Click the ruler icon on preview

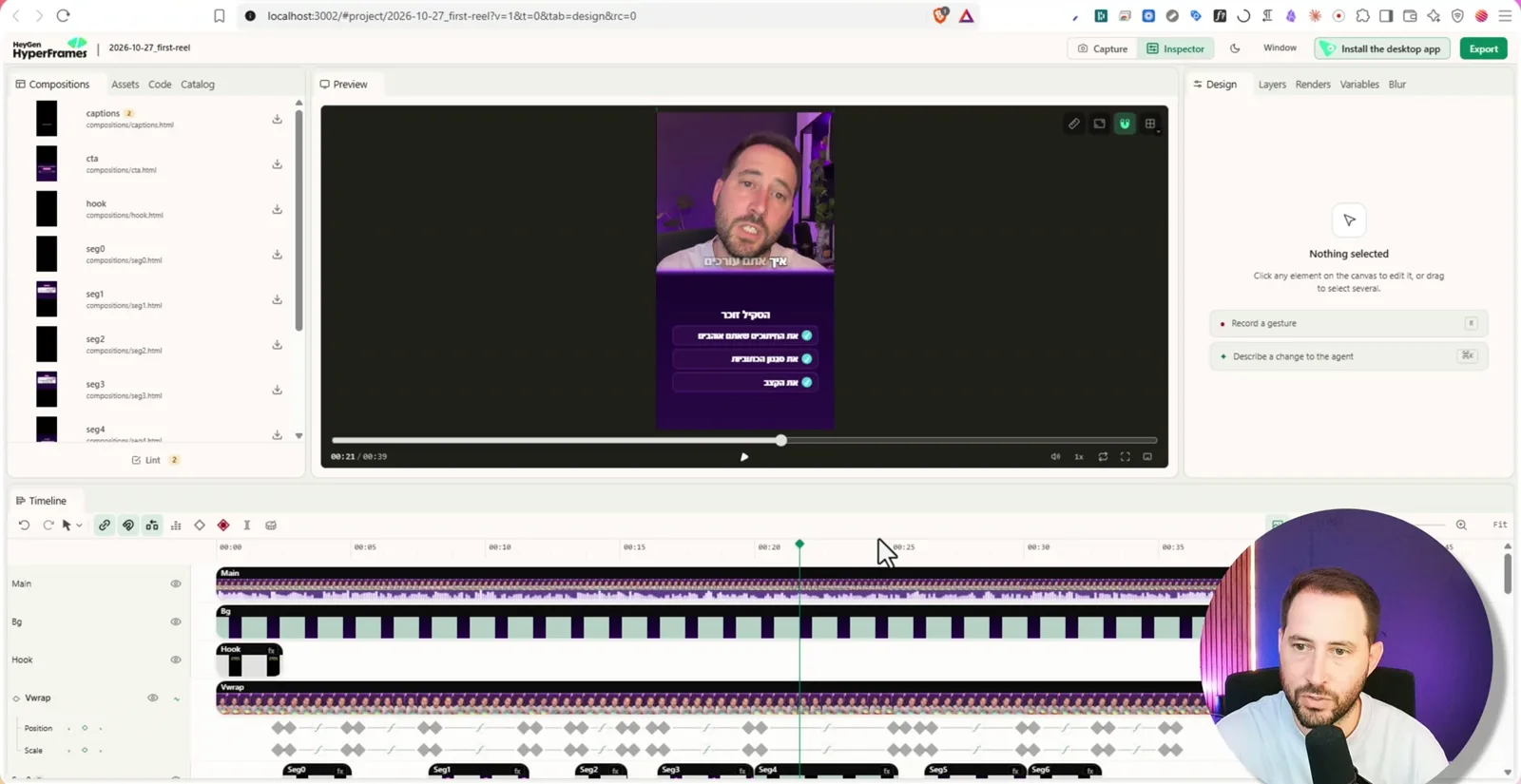click(1073, 124)
